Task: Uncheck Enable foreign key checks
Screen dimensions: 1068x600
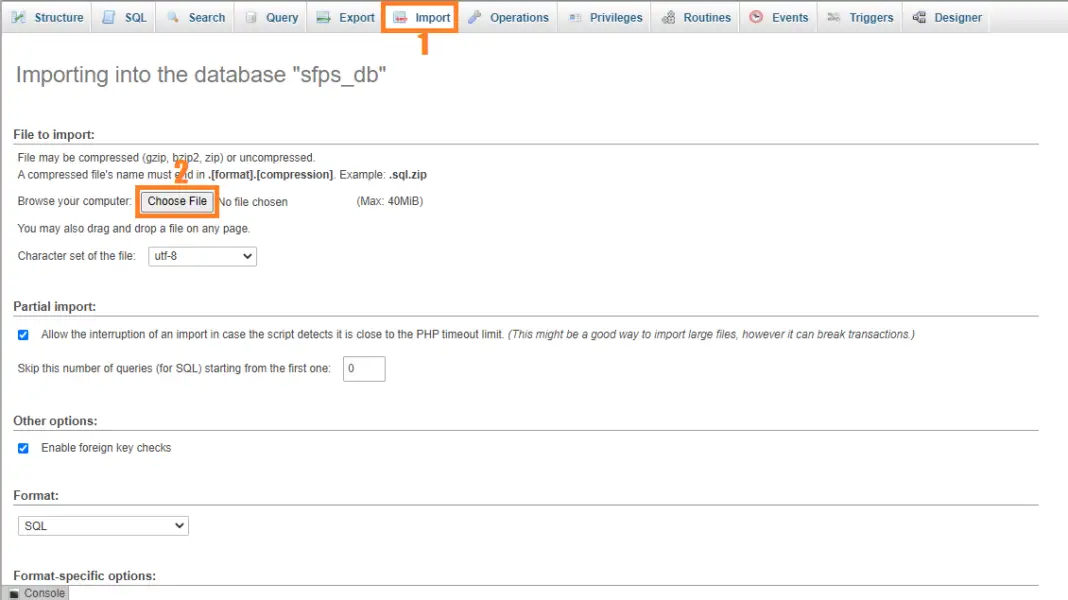Action: [x=23, y=448]
